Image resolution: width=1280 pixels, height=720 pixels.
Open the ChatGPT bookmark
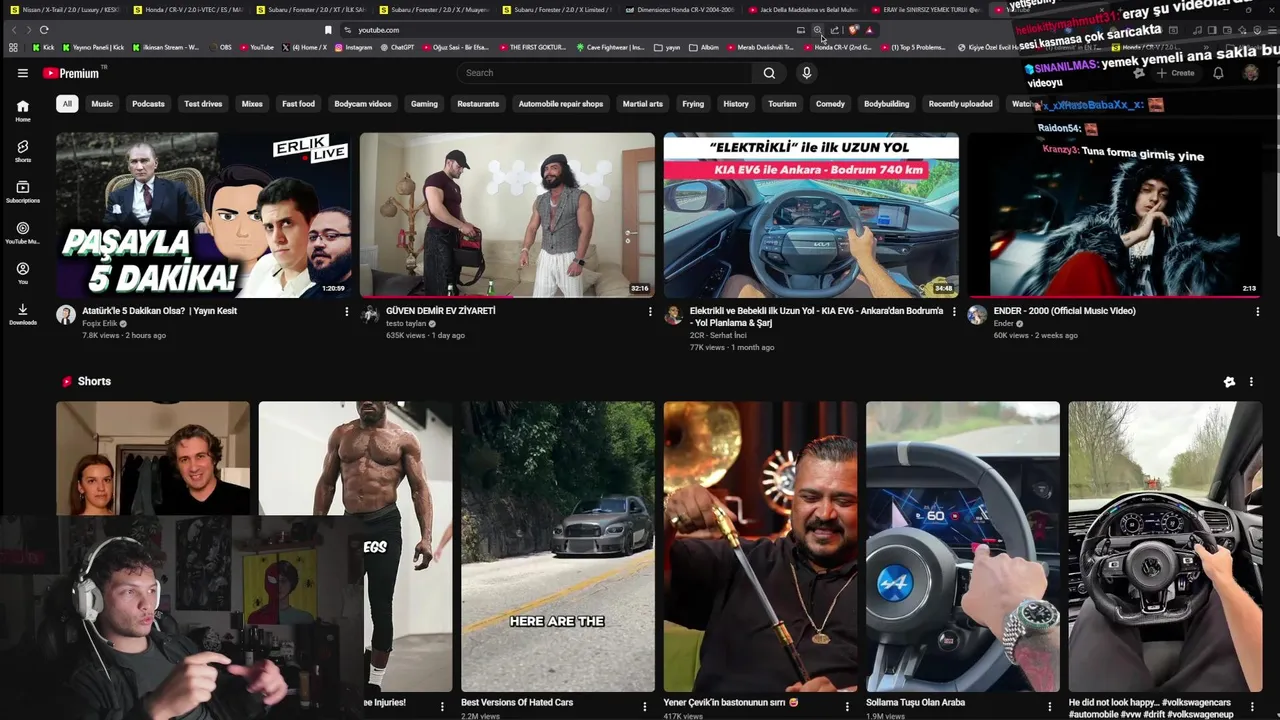[397, 47]
